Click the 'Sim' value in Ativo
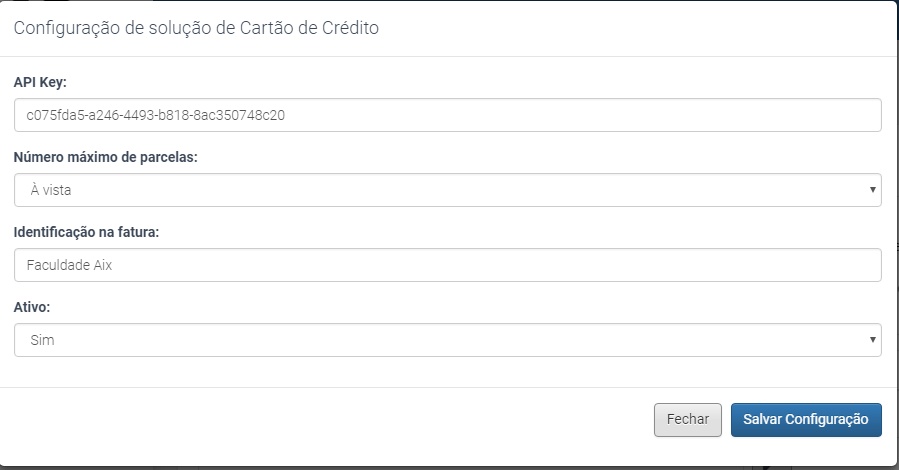 (42, 340)
